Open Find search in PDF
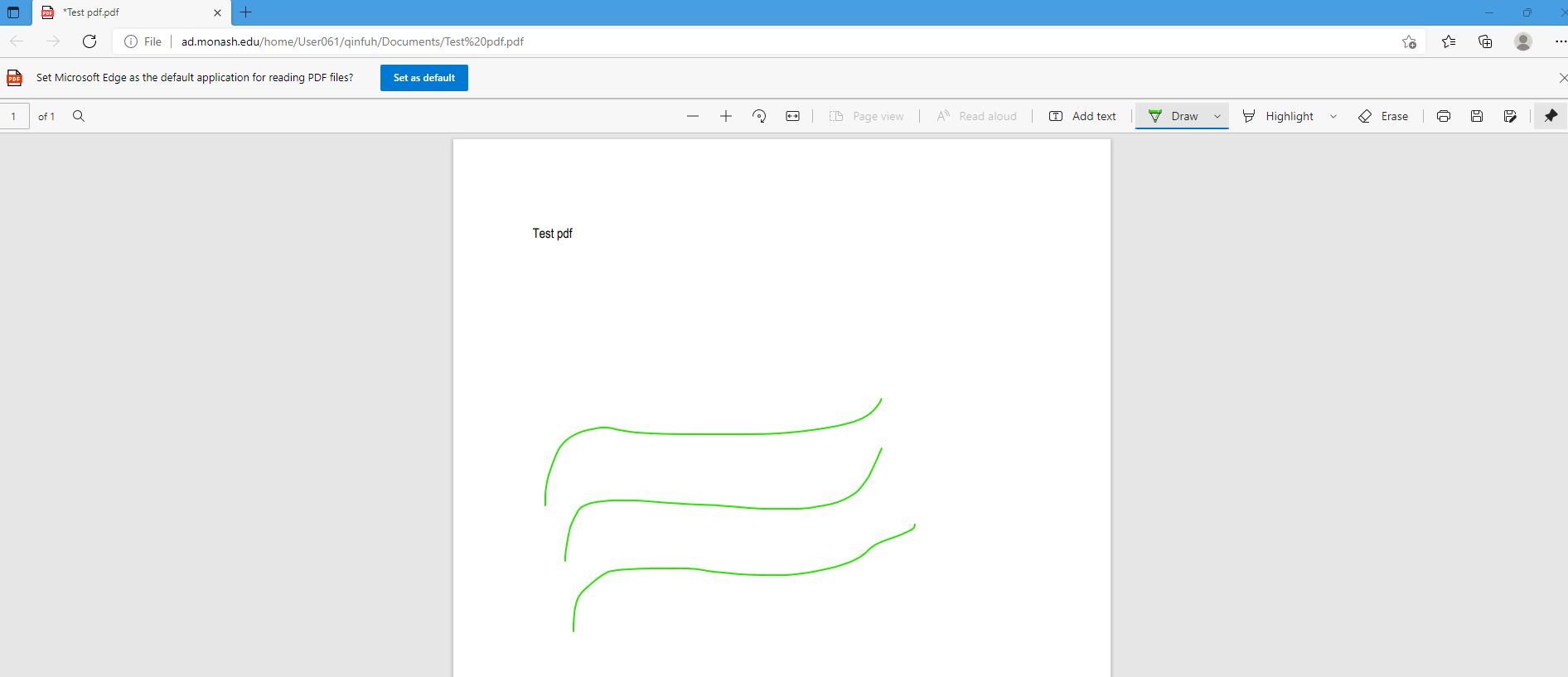 pyautogui.click(x=79, y=116)
